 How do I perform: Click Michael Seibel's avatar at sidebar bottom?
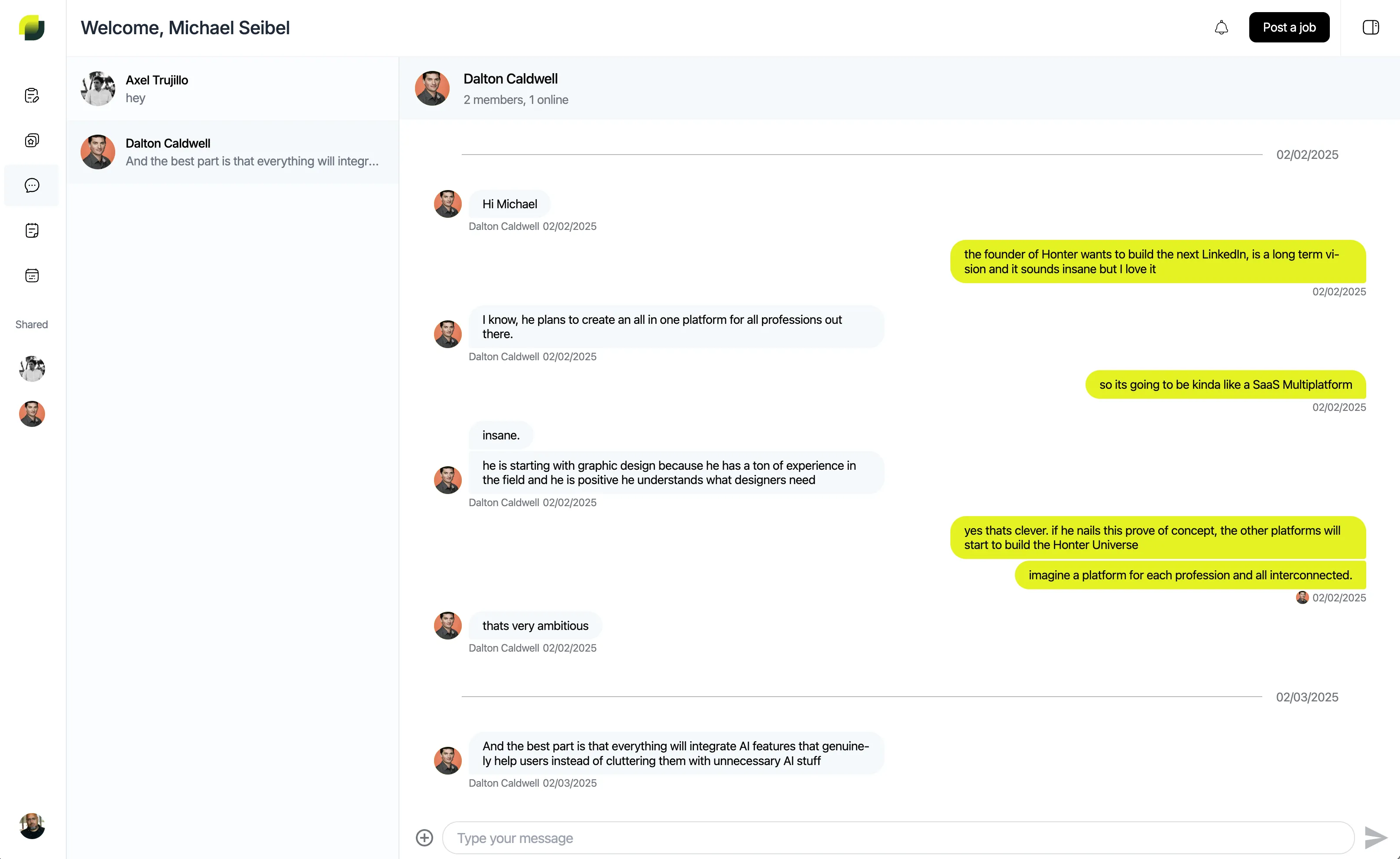31,826
